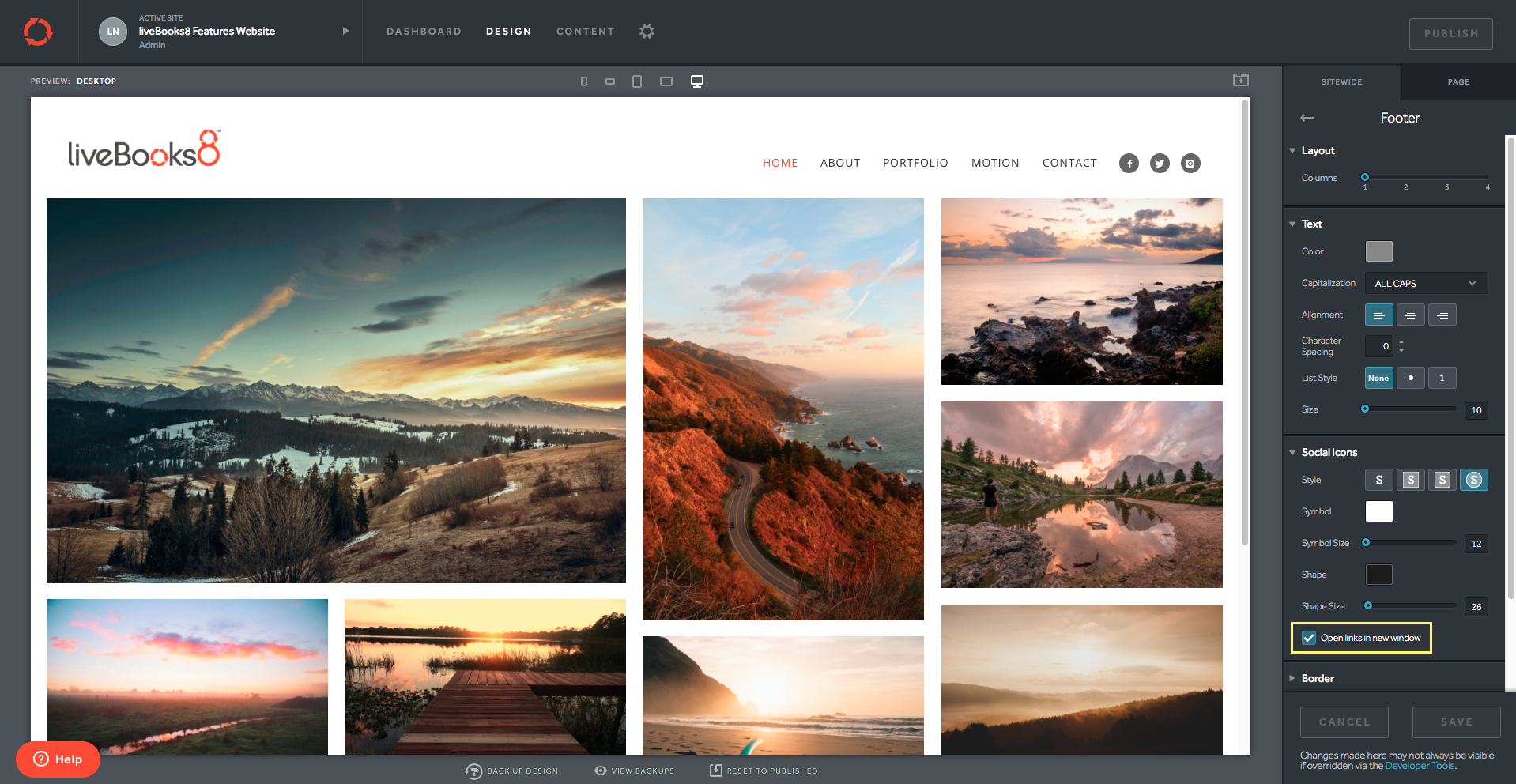This screenshot has height=784, width=1516.
Task: Click the Instagram social icon in site header
Action: tap(1190, 164)
